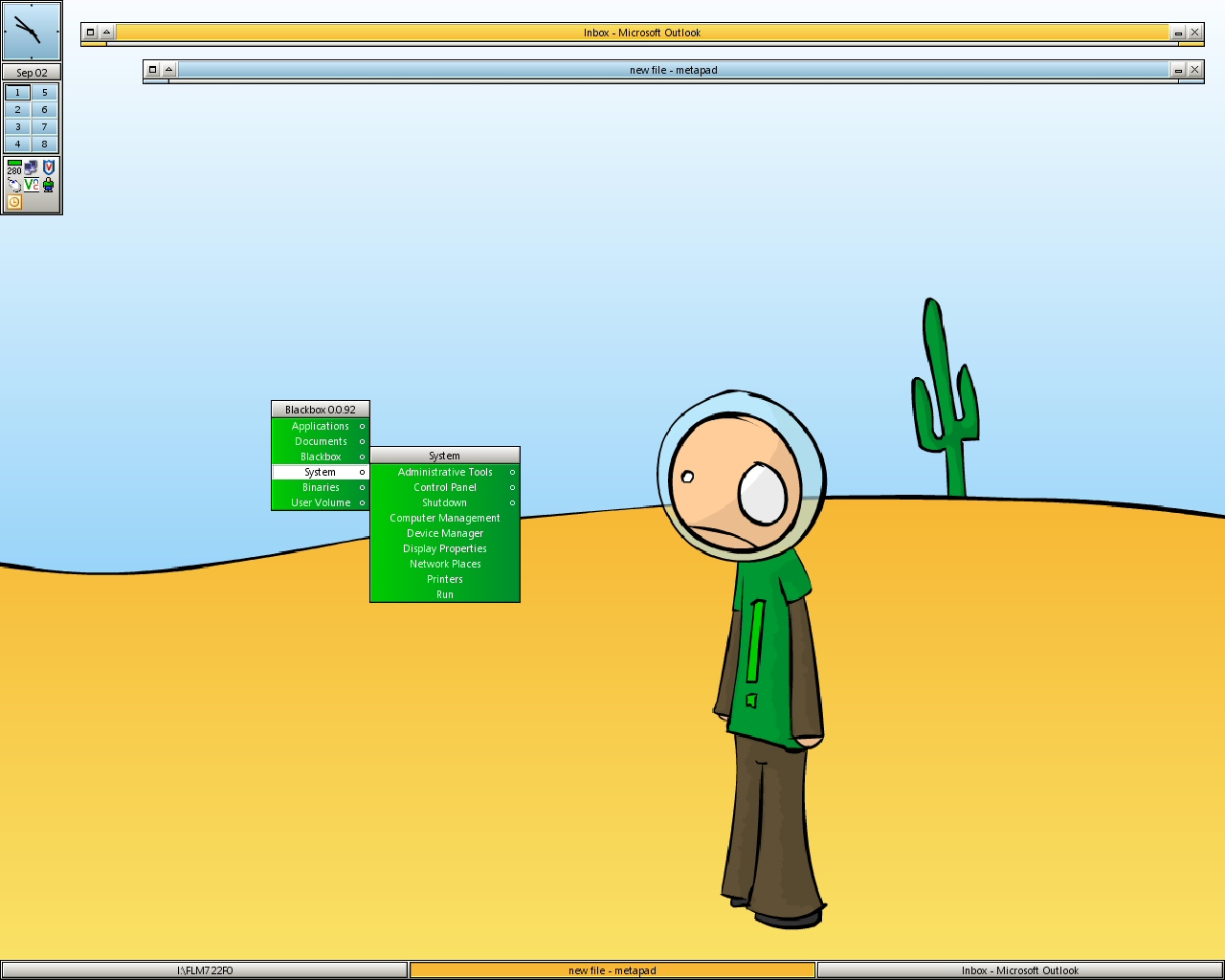Viewport: 1225px width, 980px height.
Task: Choose Device Manager from the System menu
Action: point(445,533)
